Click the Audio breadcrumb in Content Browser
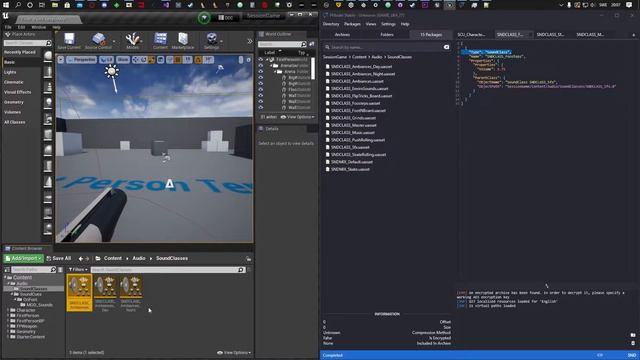The height and width of the screenshot is (360, 640). tap(139, 258)
